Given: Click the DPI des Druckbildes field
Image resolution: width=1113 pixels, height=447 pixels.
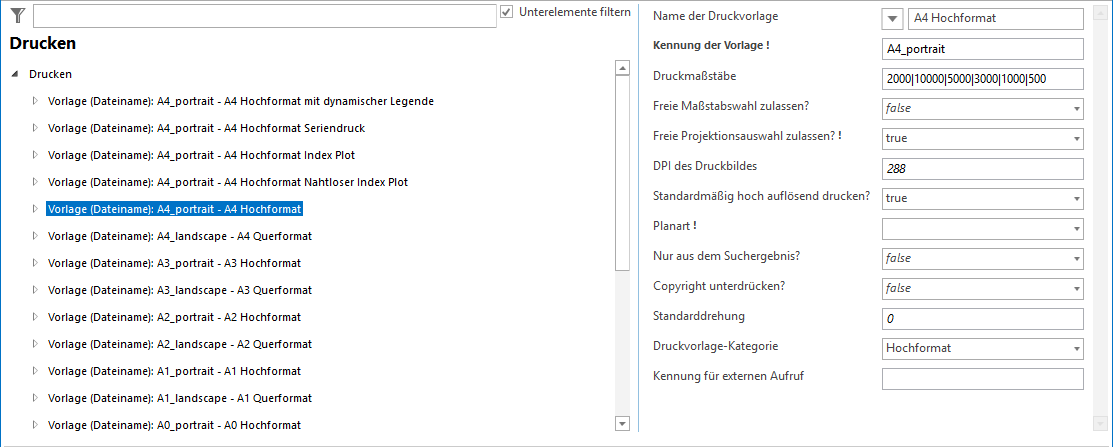Looking at the screenshot, I should click(982, 169).
